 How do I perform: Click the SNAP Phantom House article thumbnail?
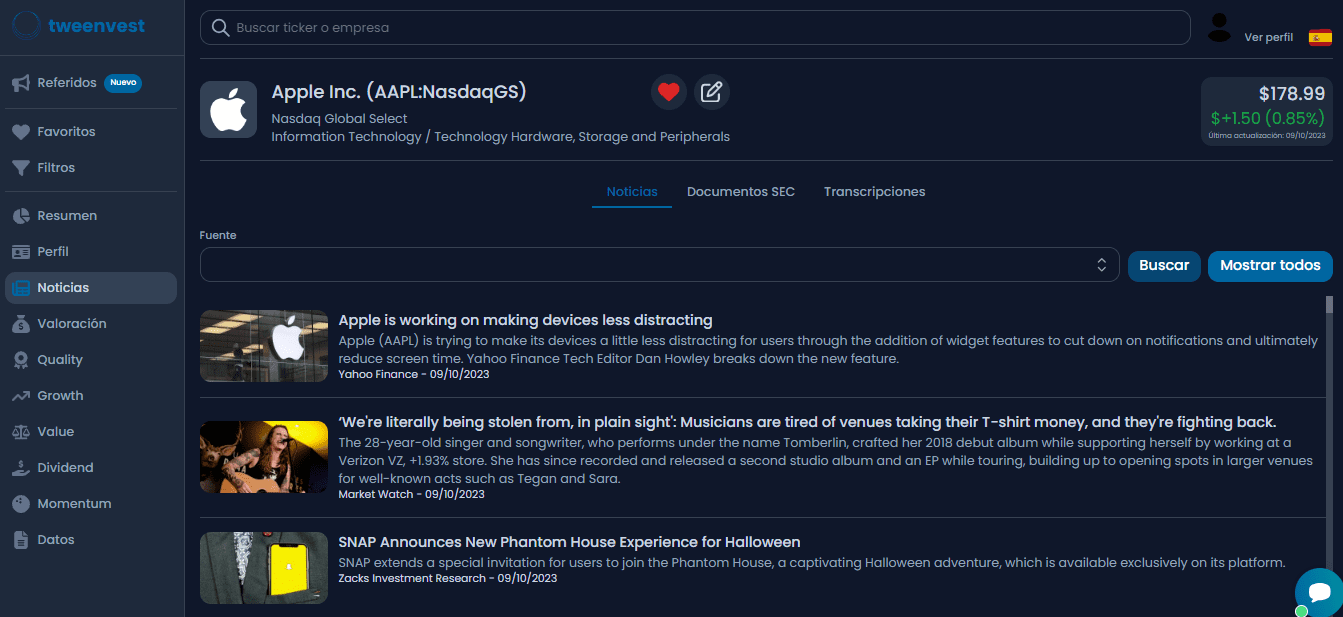pyautogui.click(x=264, y=567)
